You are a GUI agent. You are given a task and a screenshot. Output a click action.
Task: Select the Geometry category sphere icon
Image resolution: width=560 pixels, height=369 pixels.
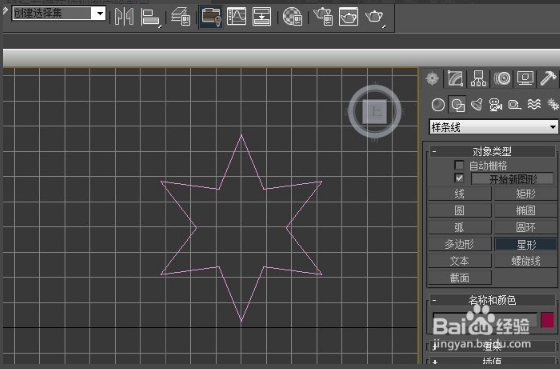pos(438,105)
